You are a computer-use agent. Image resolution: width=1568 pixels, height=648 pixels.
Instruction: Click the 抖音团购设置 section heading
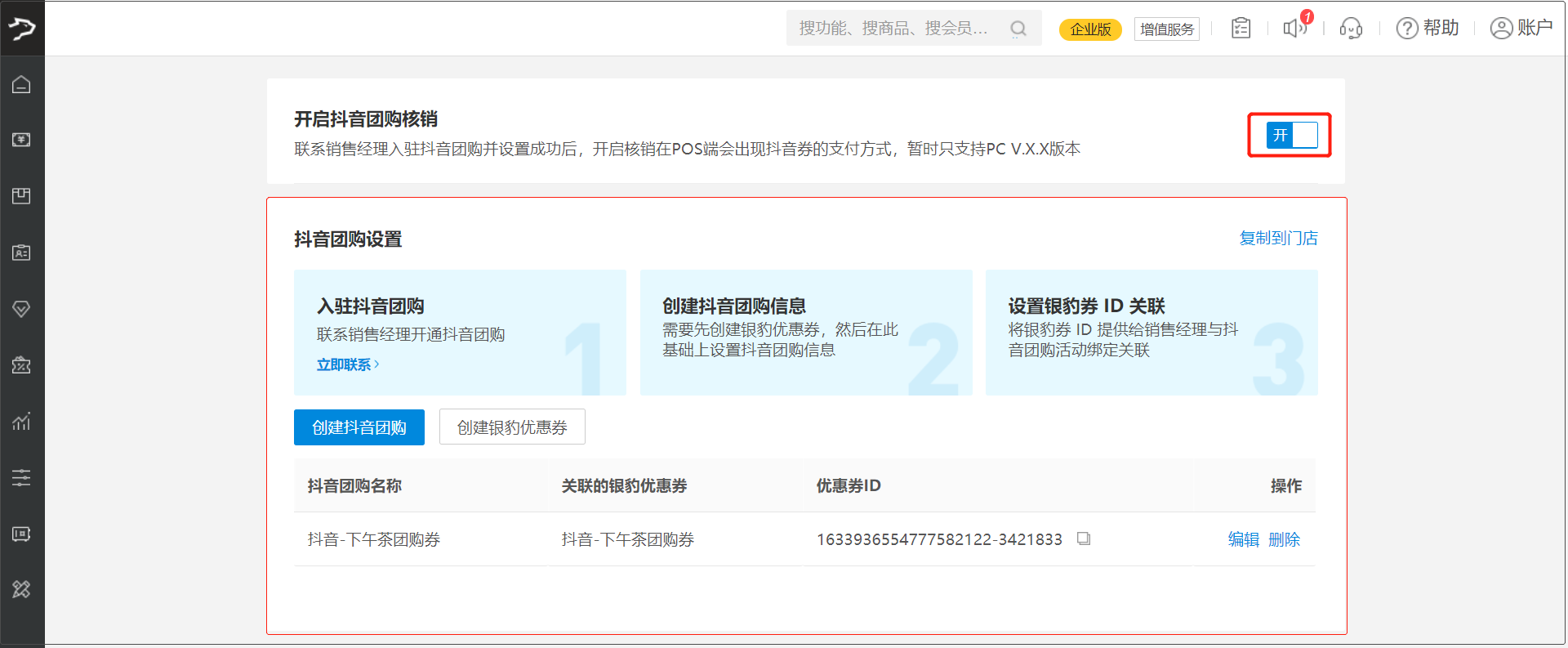348,239
